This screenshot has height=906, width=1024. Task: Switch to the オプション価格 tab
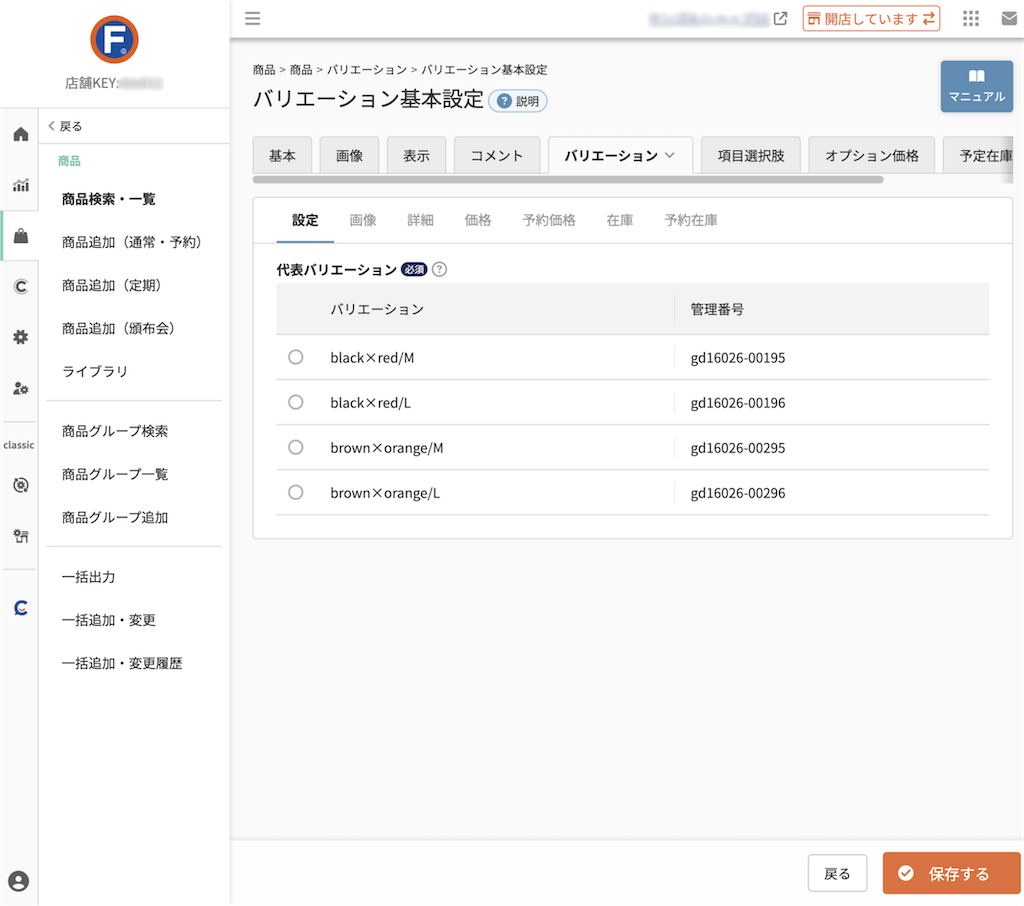tap(872, 155)
